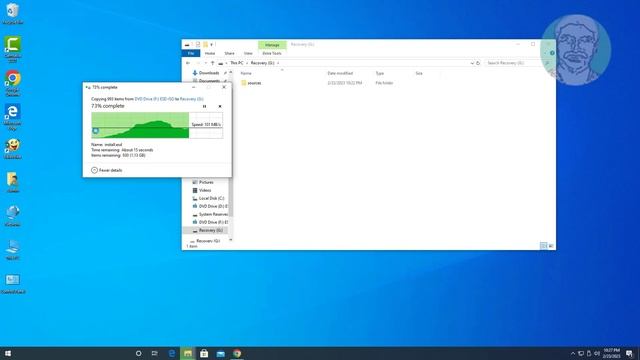Click the New folder quick access icon
Screen dimensions: 640x360
point(205,44)
